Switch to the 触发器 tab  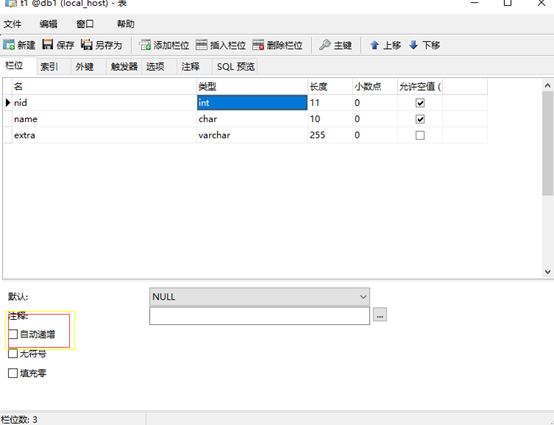[x=124, y=66]
